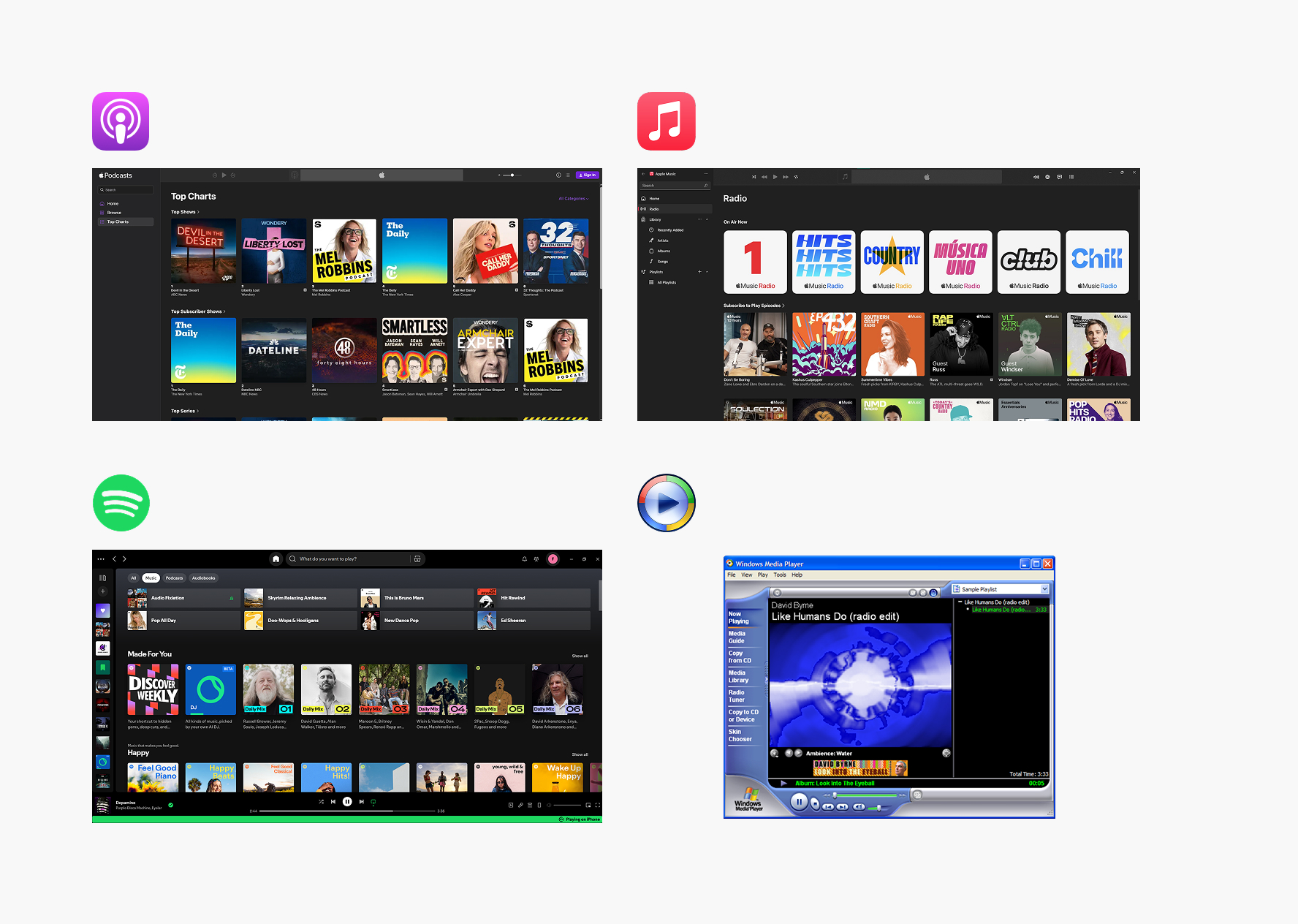This screenshot has height=924, width=1298.
Task: Open the Tools menu in Media Player
Action: (780, 575)
